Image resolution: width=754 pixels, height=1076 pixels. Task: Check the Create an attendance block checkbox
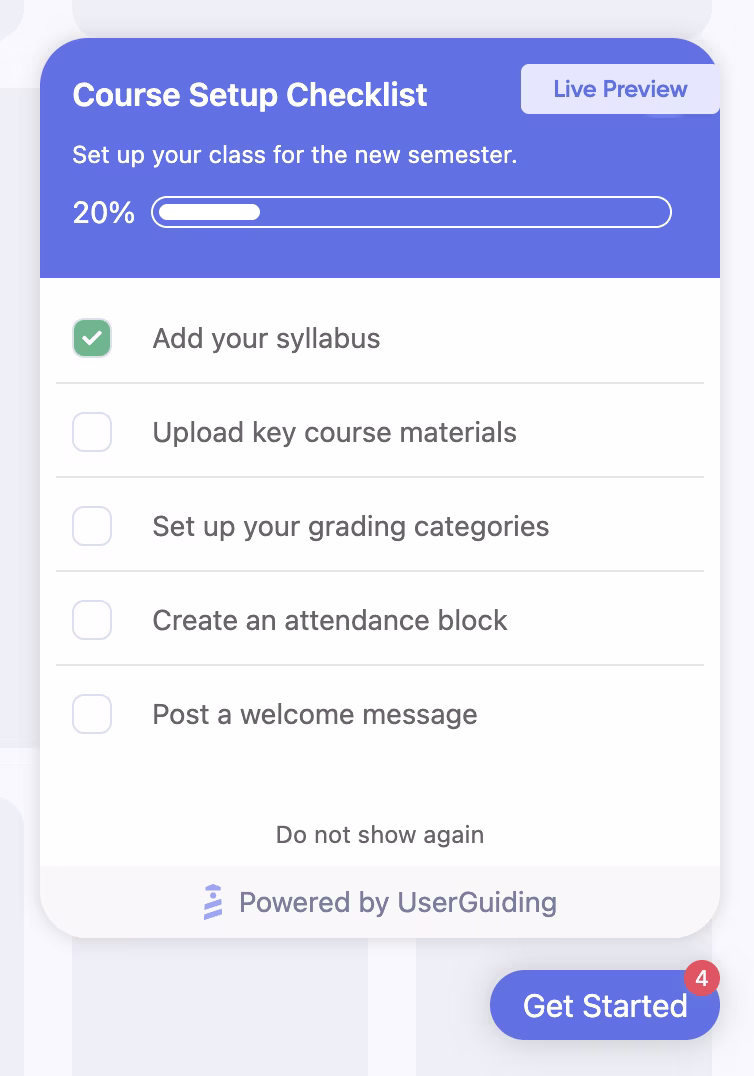[92, 620]
